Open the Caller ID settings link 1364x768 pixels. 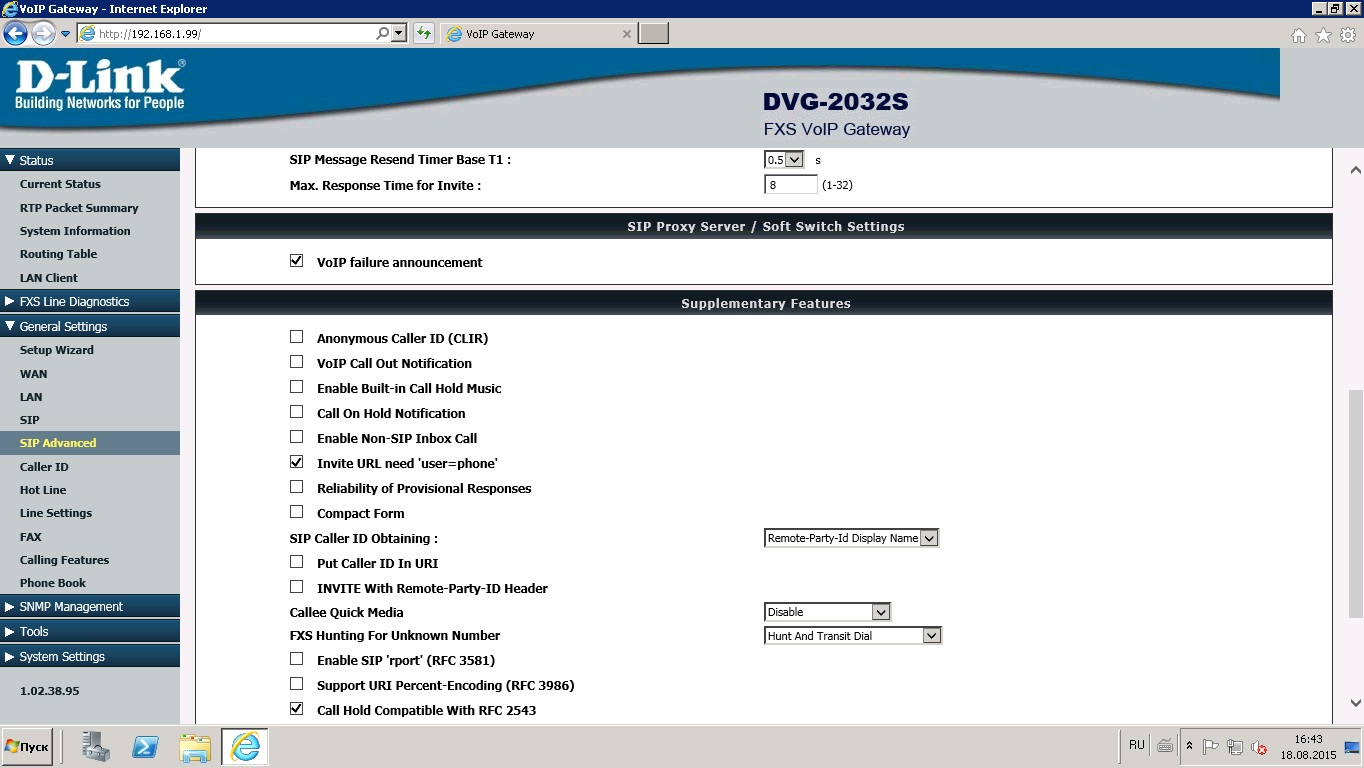click(x=44, y=467)
